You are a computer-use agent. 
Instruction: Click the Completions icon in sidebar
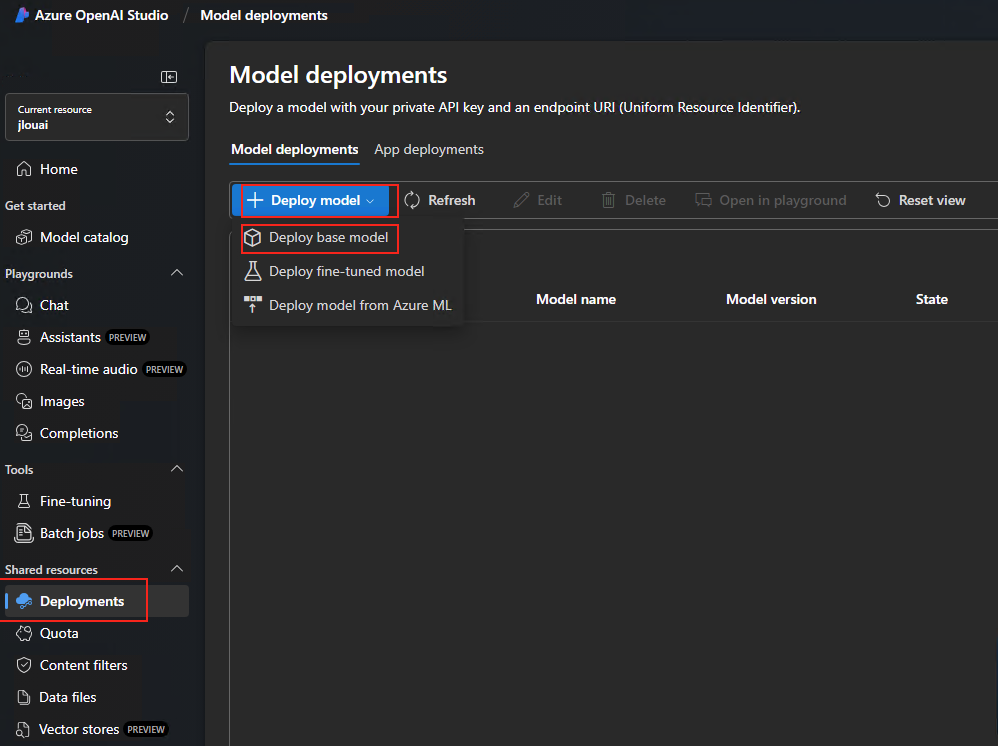pyautogui.click(x=24, y=433)
